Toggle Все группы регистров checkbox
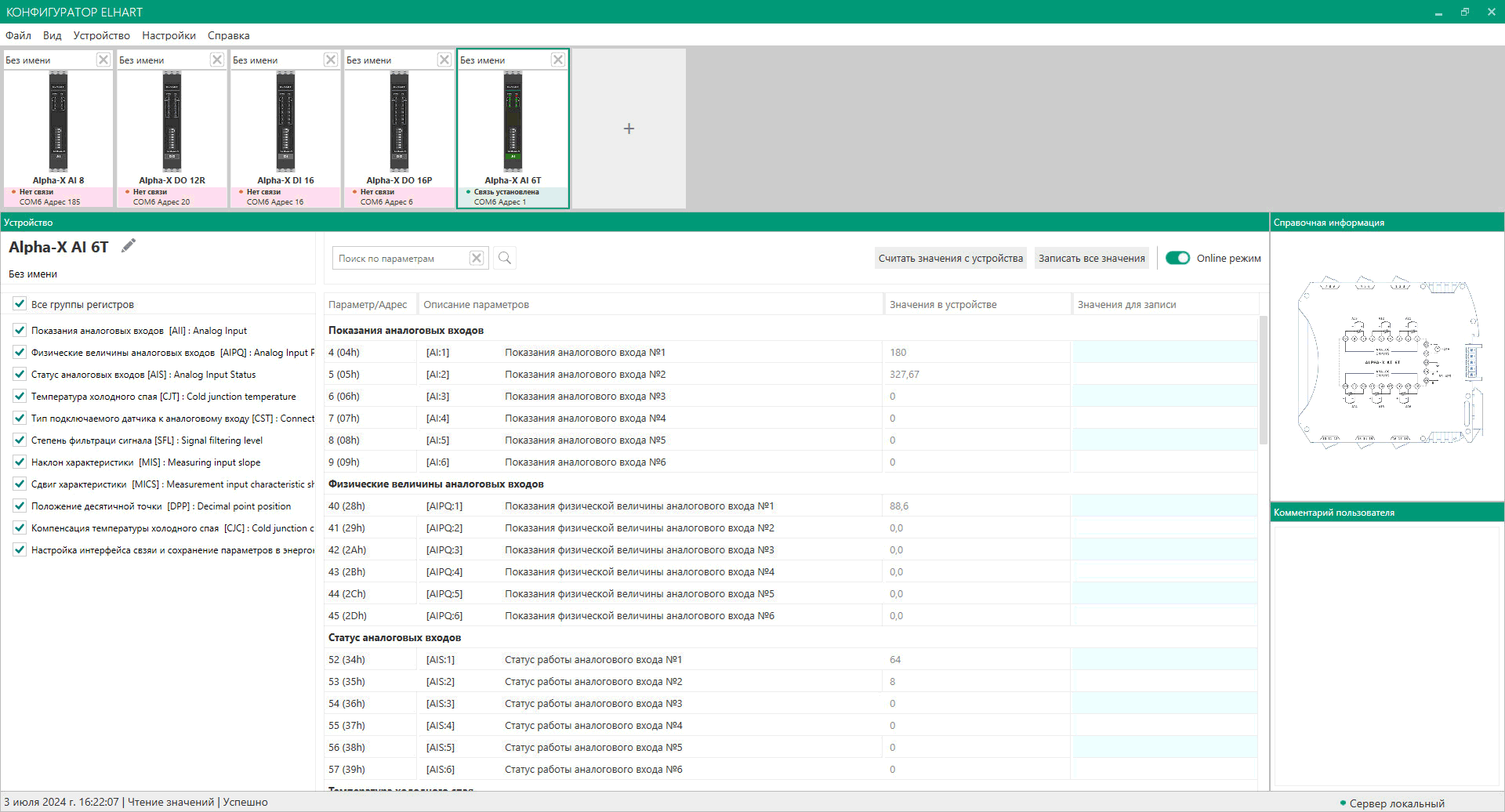Image resolution: width=1505 pixels, height=812 pixels. 20,304
